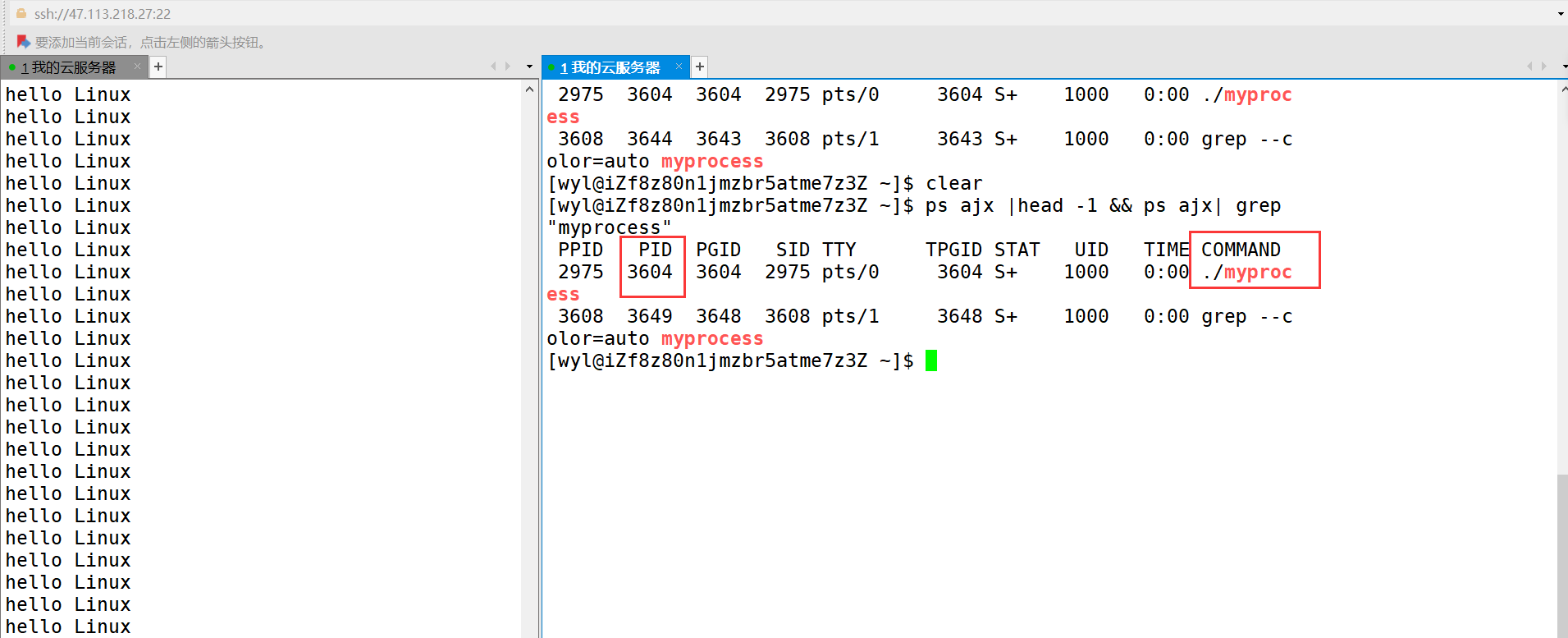
Task: Click the value 3649 in ps output
Action: pyautogui.click(x=650, y=316)
